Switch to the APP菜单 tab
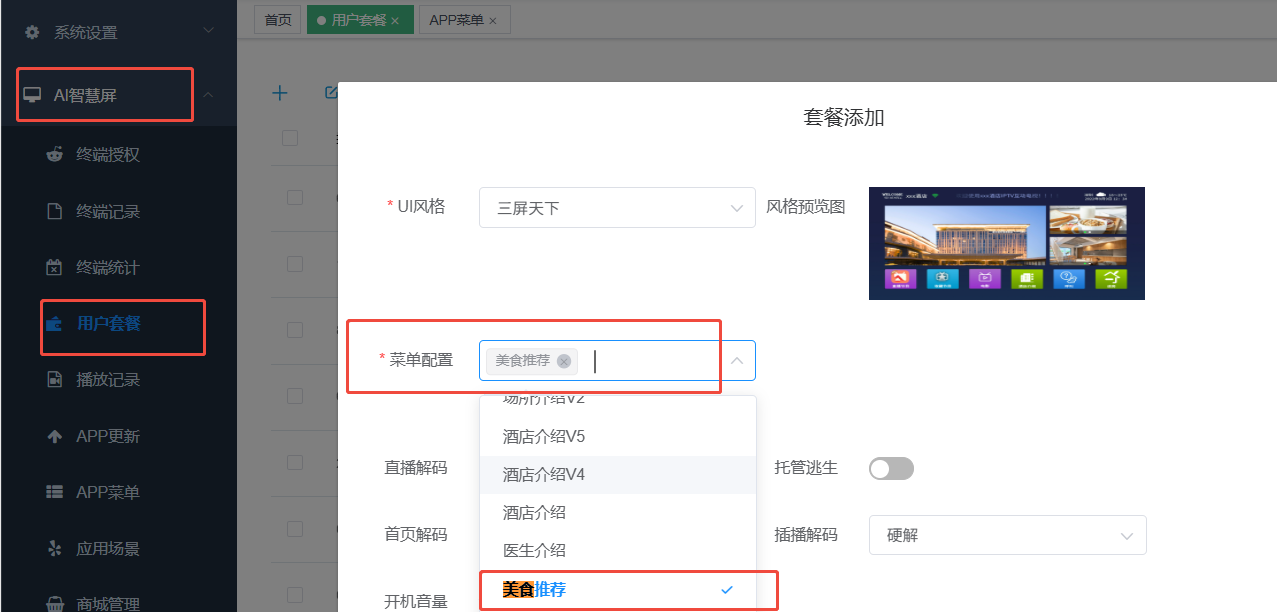The height and width of the screenshot is (612, 1277). [456, 20]
